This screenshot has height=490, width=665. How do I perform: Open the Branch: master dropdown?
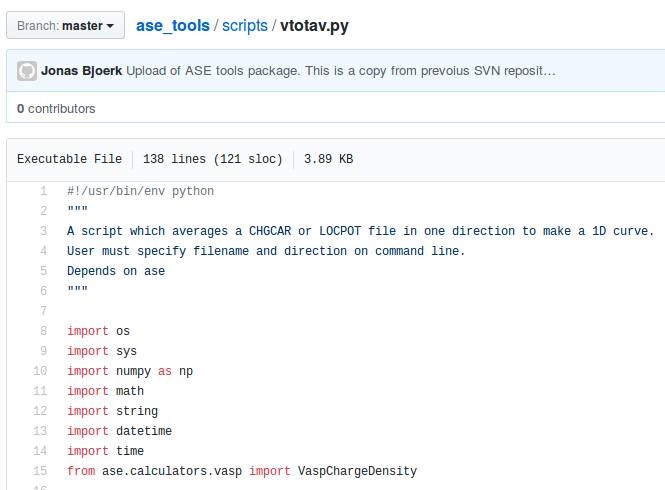[67, 25]
